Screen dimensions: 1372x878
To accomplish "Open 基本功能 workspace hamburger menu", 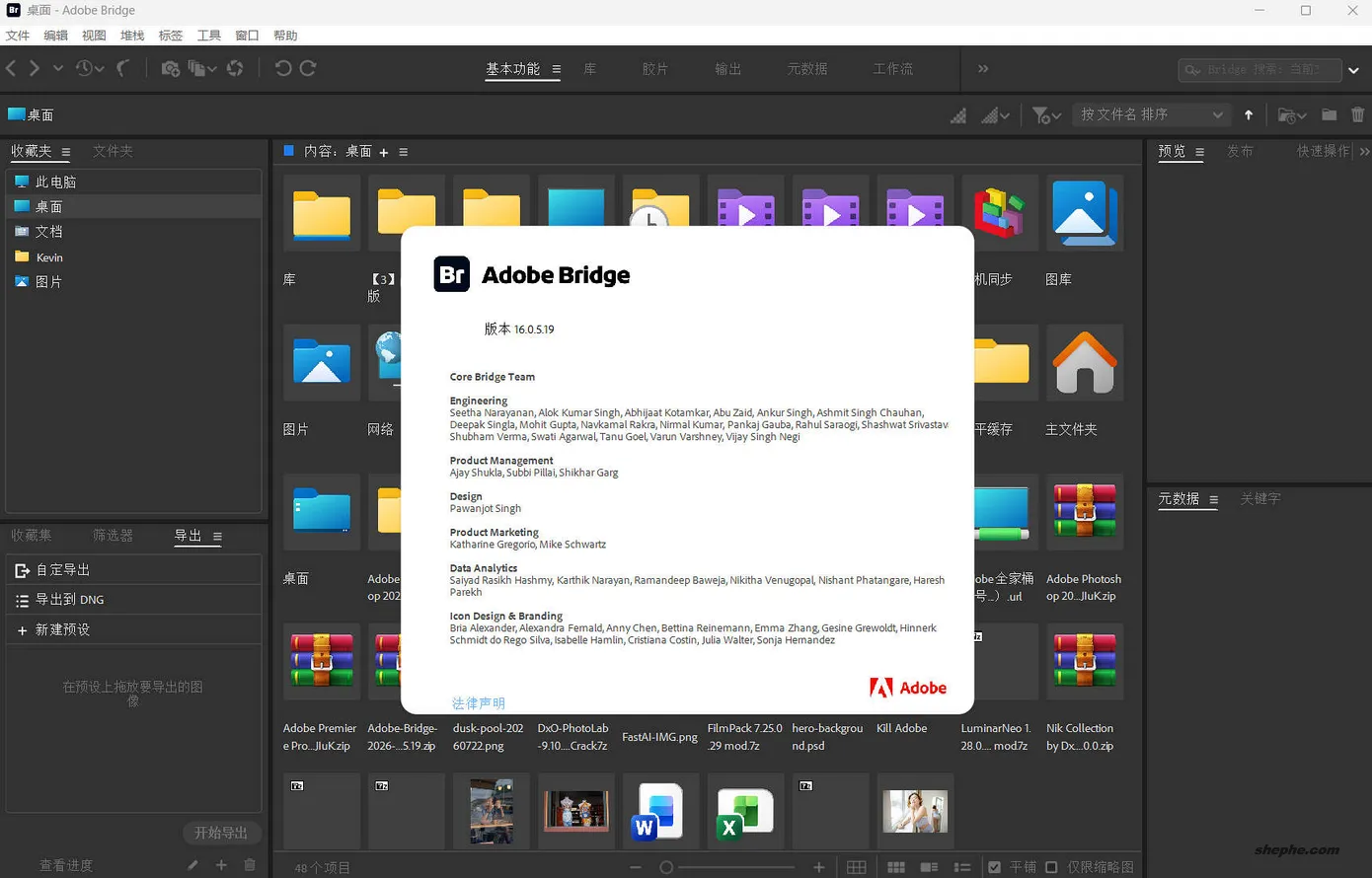I will [557, 69].
